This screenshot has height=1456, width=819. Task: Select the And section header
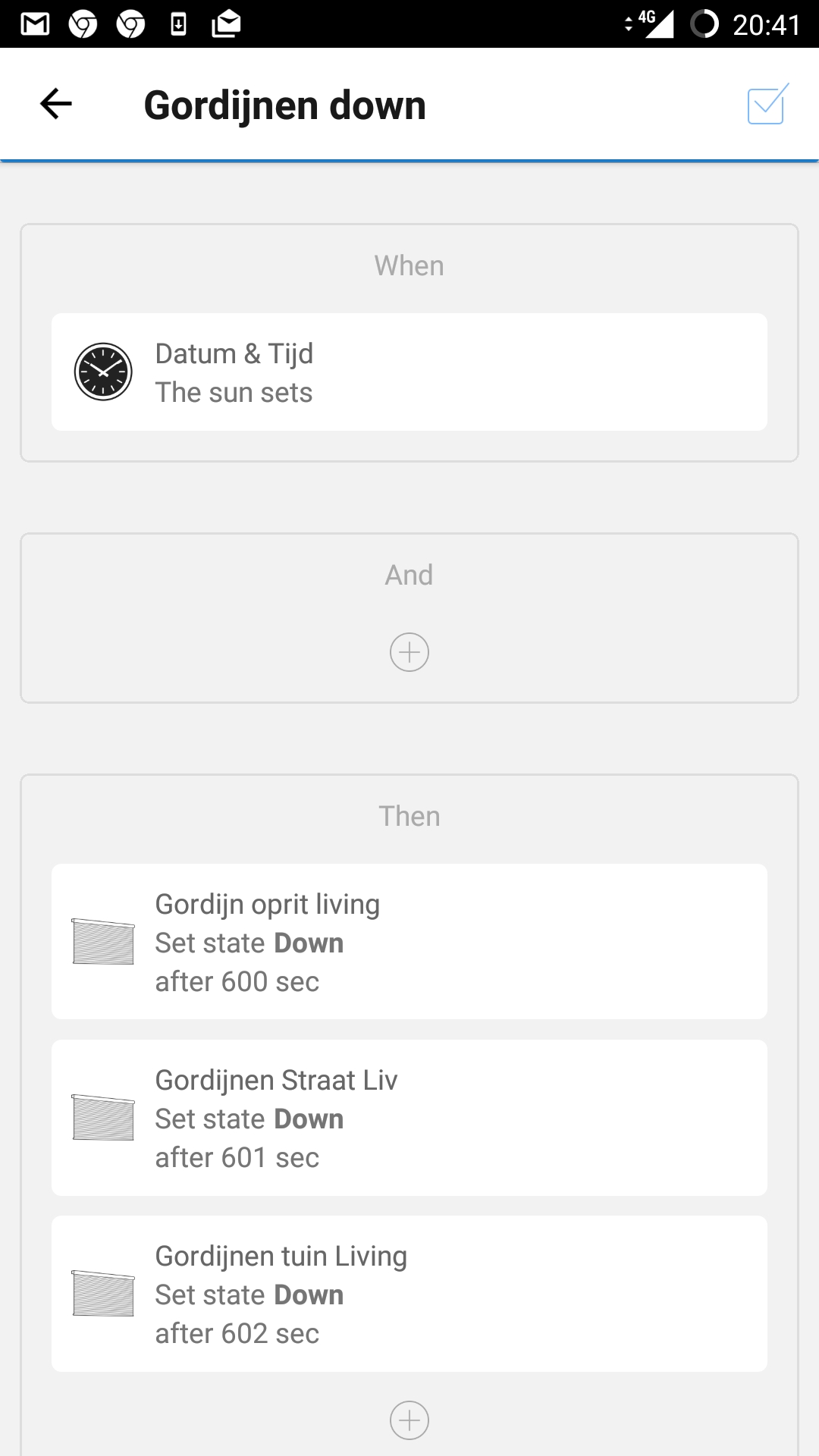(409, 576)
